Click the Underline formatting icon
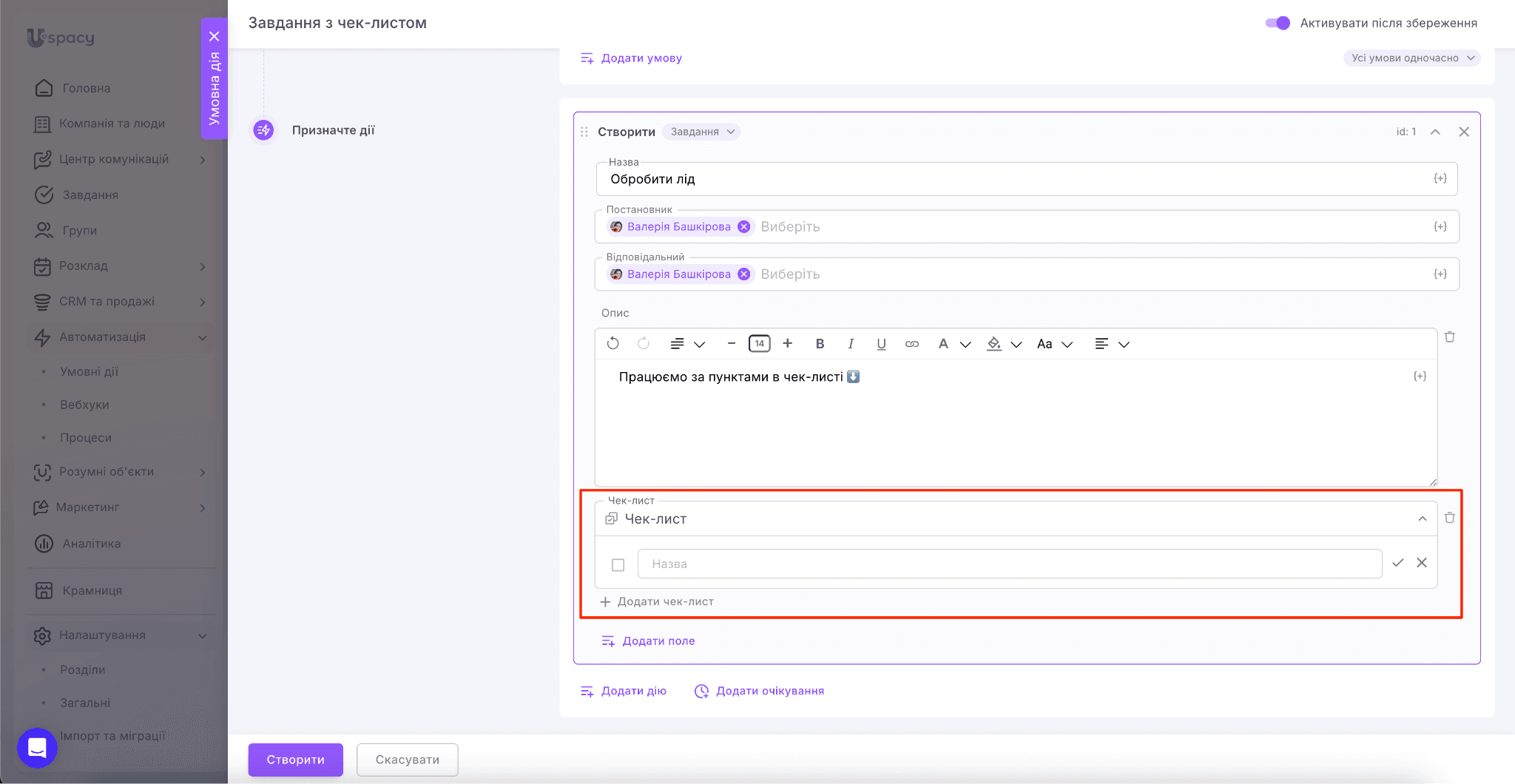This screenshot has width=1515, height=784. click(x=881, y=344)
